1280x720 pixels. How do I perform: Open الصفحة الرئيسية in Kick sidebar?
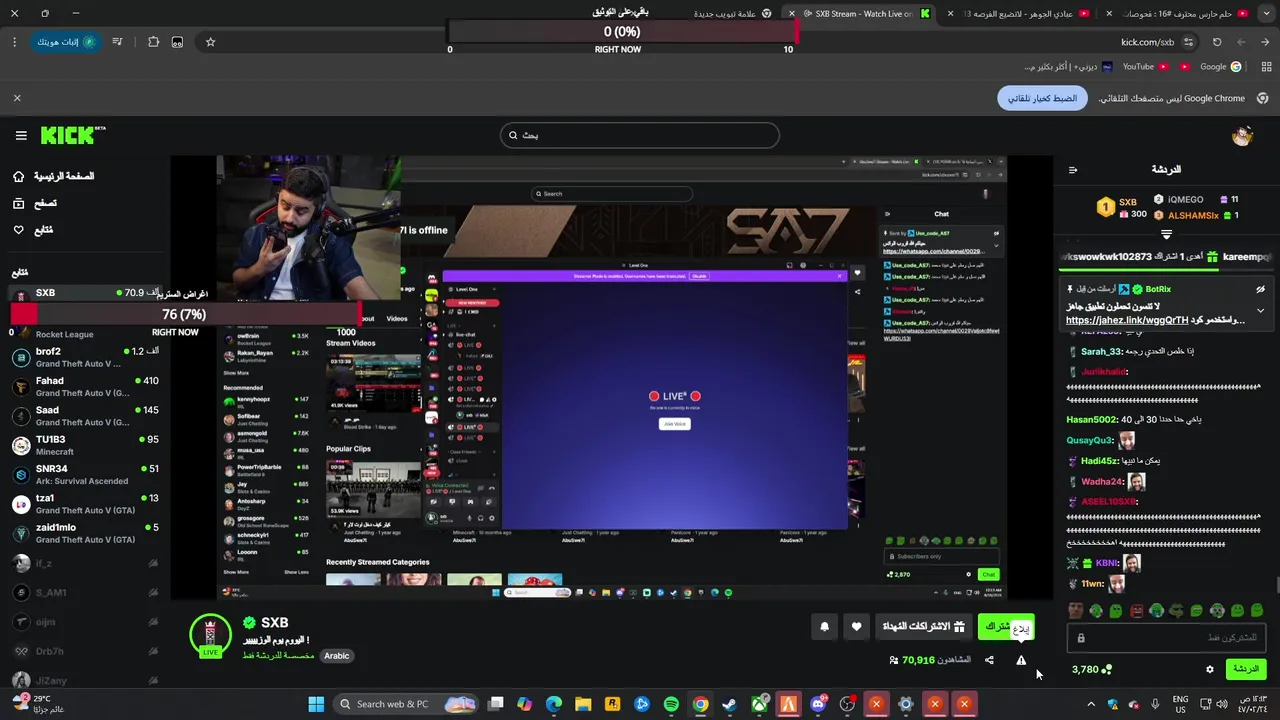(54, 176)
